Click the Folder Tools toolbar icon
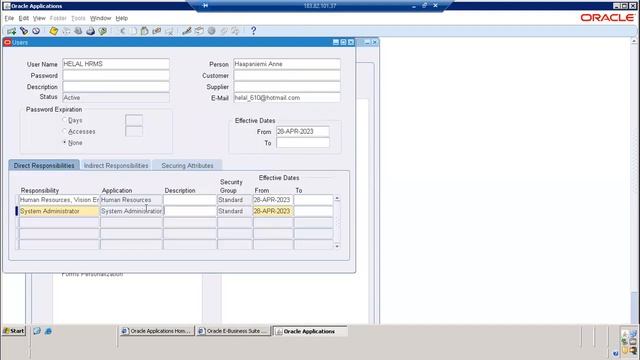Screen dimensions: 640x360 click(x=236, y=31)
